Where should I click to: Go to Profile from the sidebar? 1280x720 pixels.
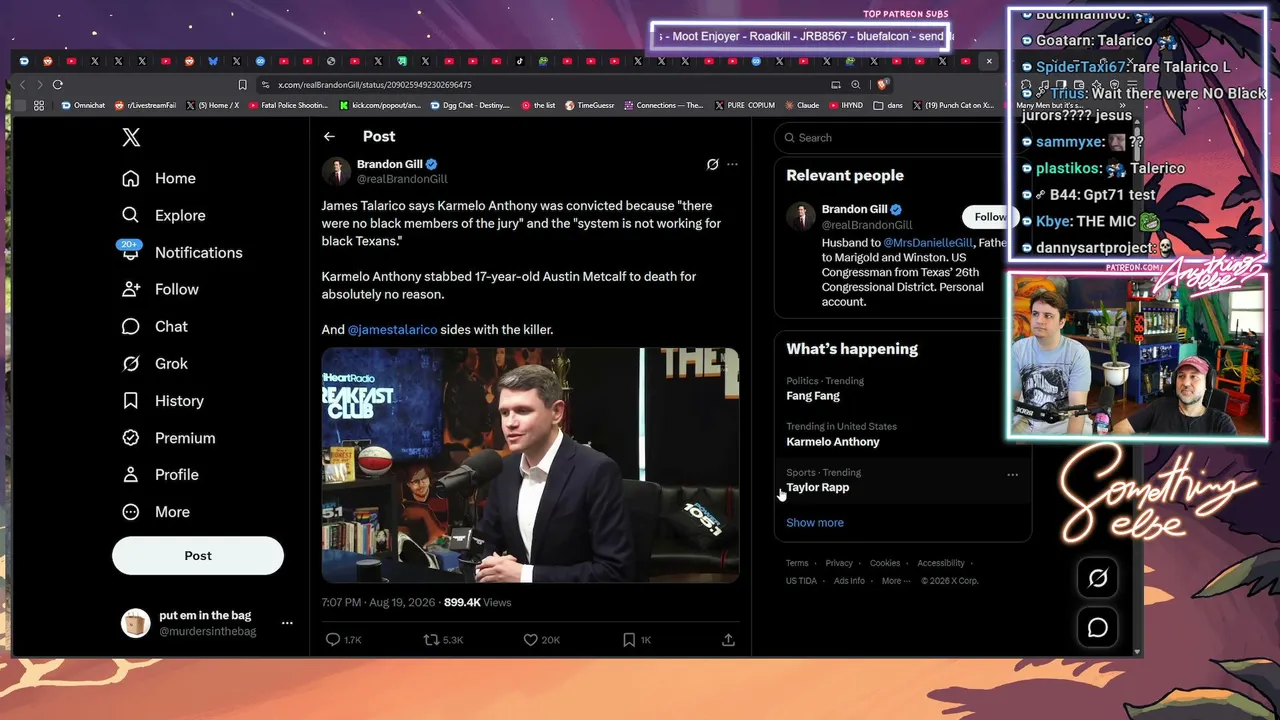(160, 474)
